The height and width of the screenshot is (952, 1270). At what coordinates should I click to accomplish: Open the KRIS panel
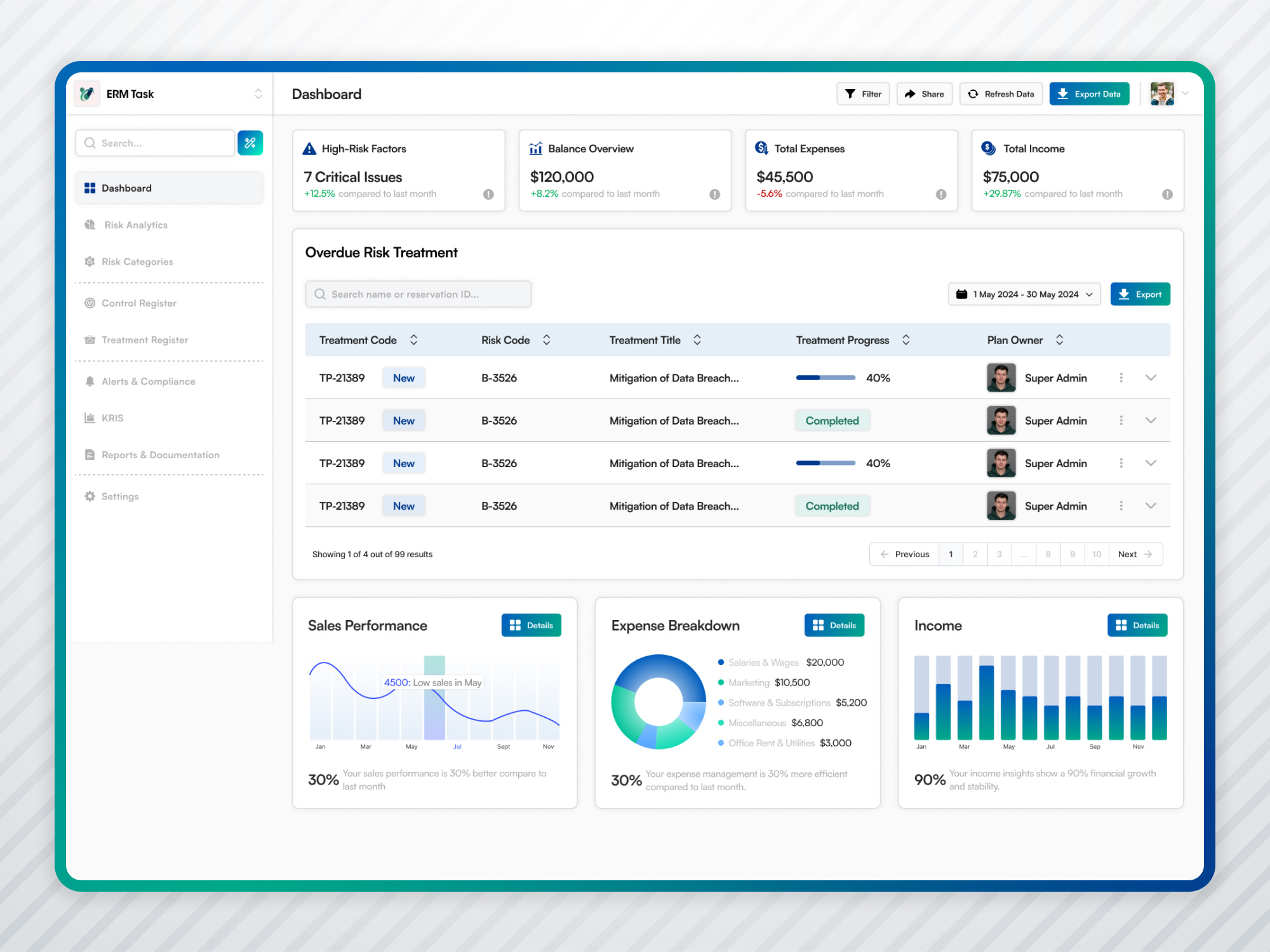(x=112, y=418)
